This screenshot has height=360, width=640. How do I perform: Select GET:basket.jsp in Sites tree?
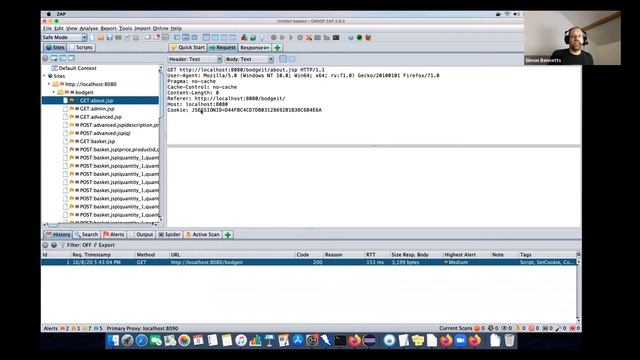[x=97, y=141]
